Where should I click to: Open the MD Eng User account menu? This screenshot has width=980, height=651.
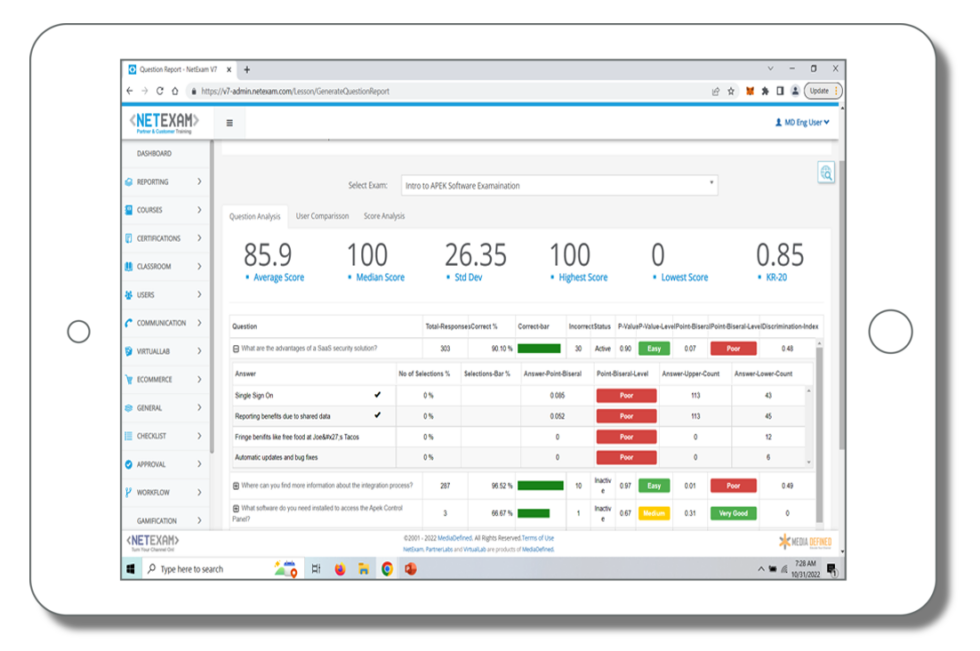[802, 123]
